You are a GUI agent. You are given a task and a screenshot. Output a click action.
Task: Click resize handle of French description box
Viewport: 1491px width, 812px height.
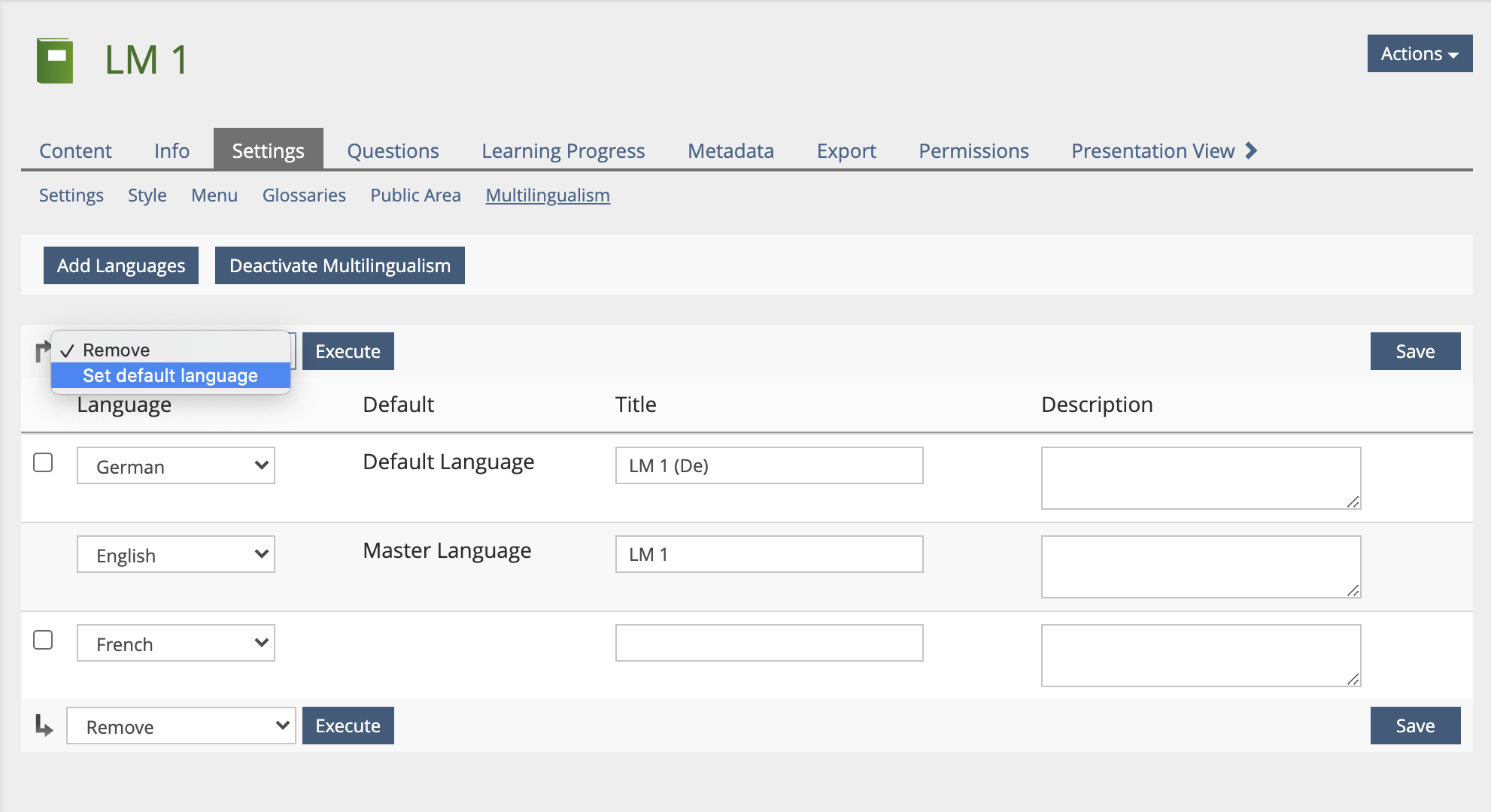[1353, 679]
